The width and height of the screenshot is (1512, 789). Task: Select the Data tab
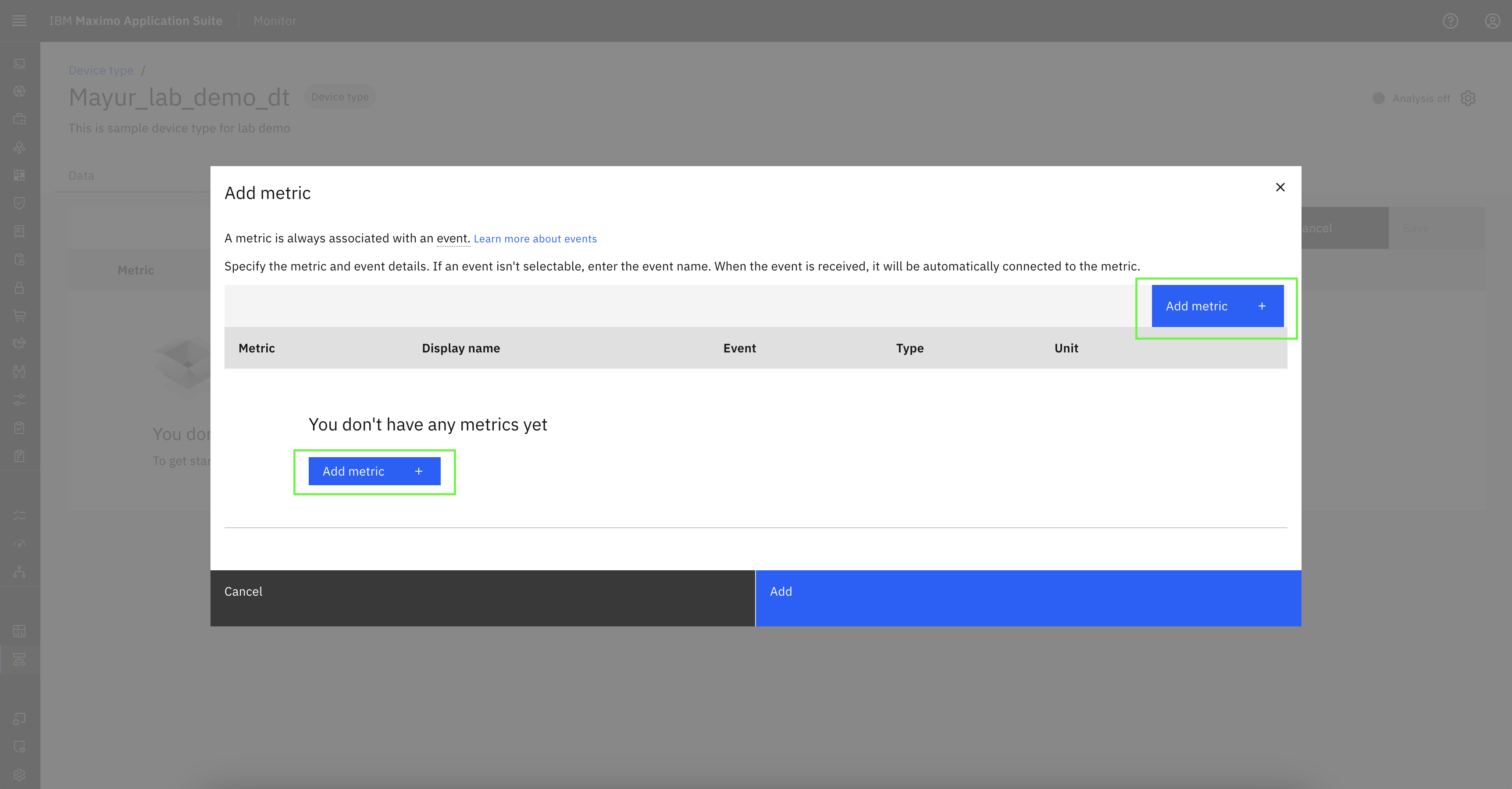[x=81, y=175]
